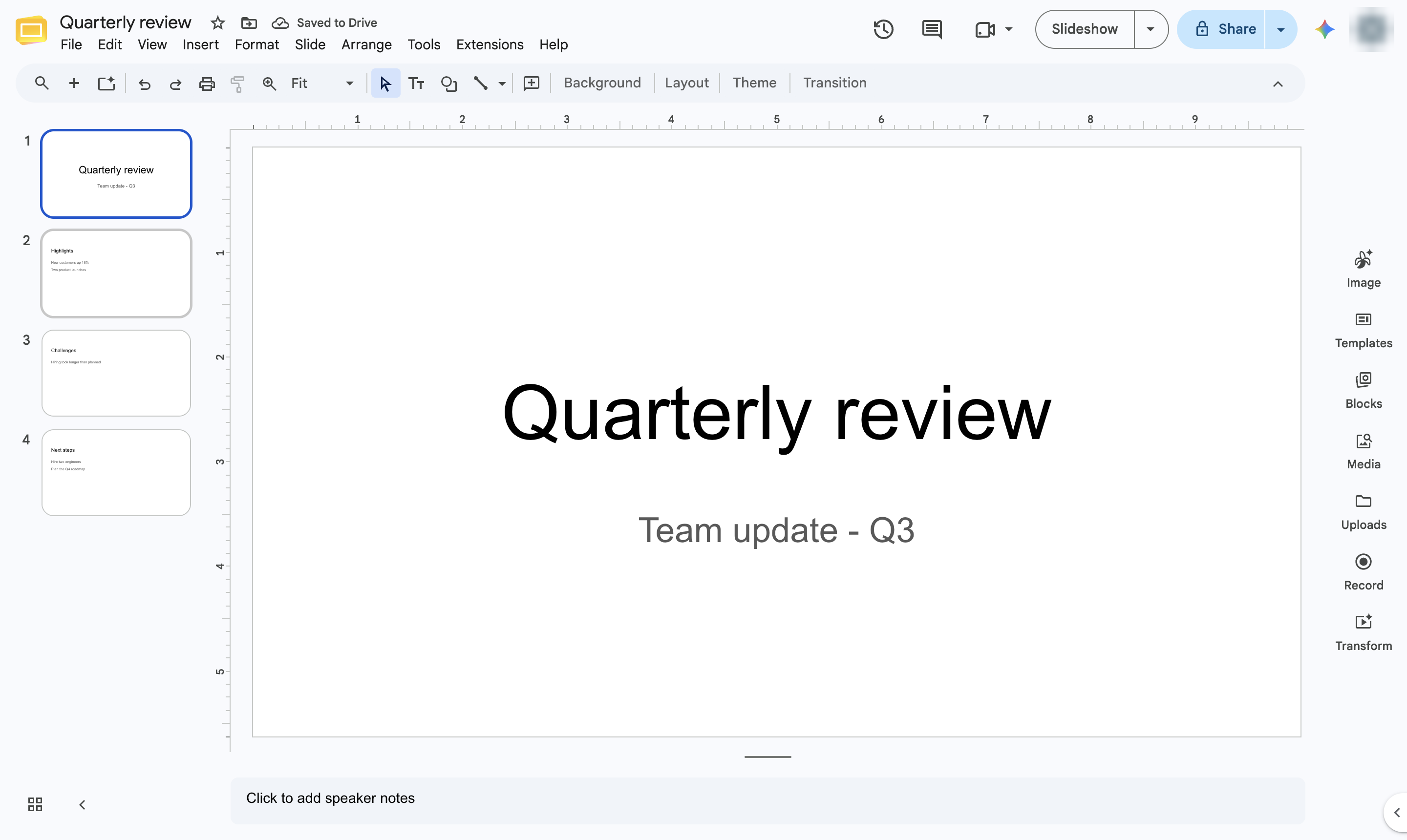Click the zoom magnifier tool

269,84
